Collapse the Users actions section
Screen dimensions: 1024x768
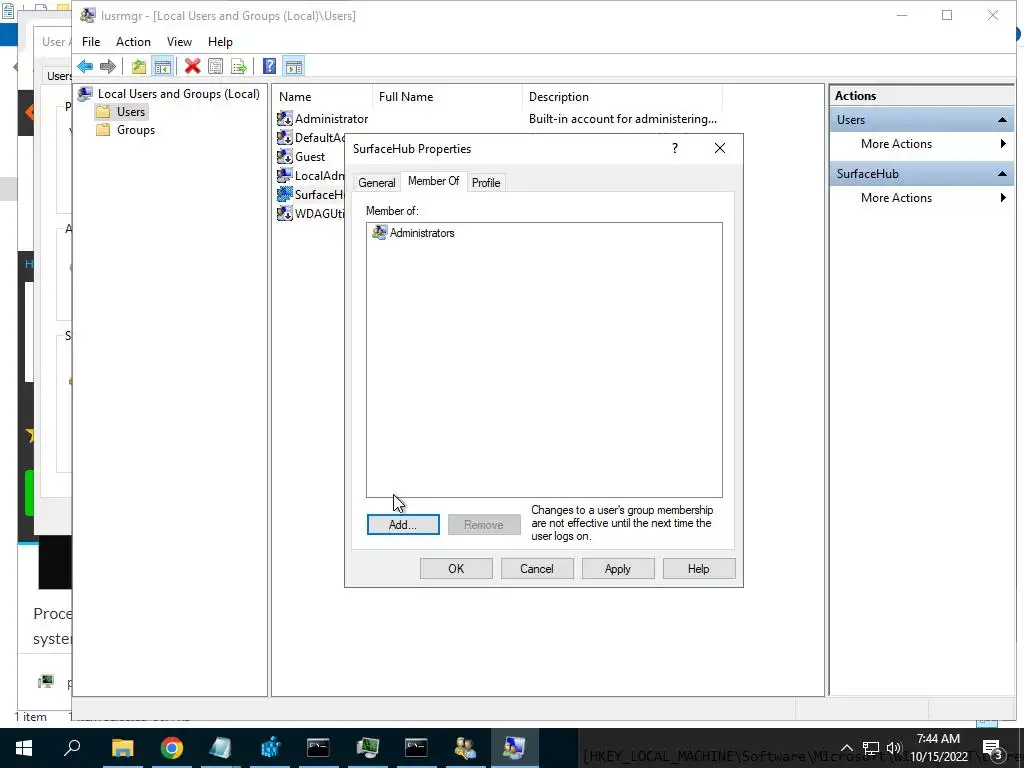[1002, 120]
